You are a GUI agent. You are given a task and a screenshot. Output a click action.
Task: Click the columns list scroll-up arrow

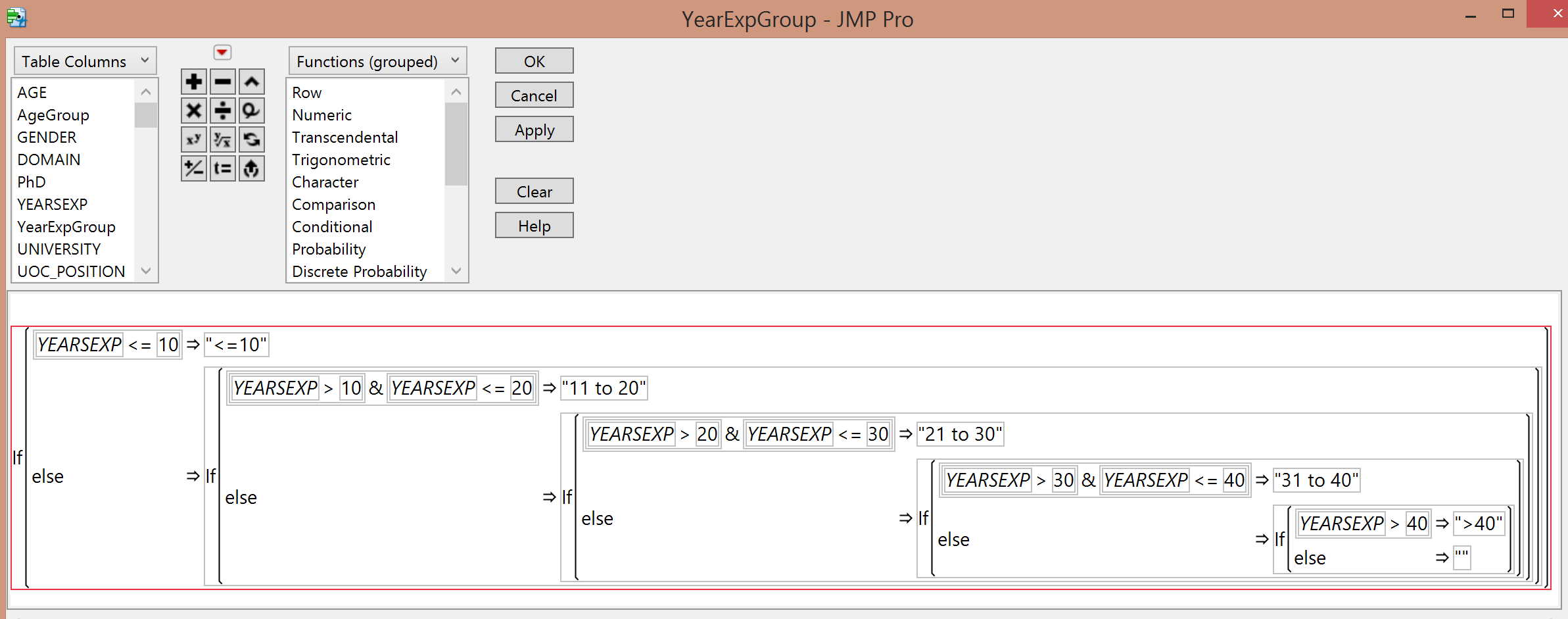pos(146,91)
